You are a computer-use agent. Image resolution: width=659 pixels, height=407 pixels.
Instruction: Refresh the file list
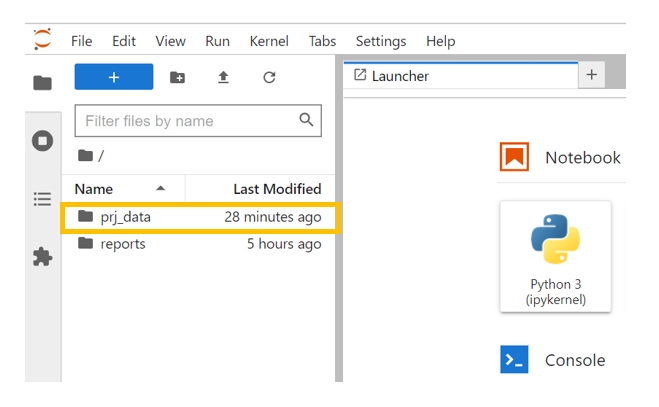[268, 77]
